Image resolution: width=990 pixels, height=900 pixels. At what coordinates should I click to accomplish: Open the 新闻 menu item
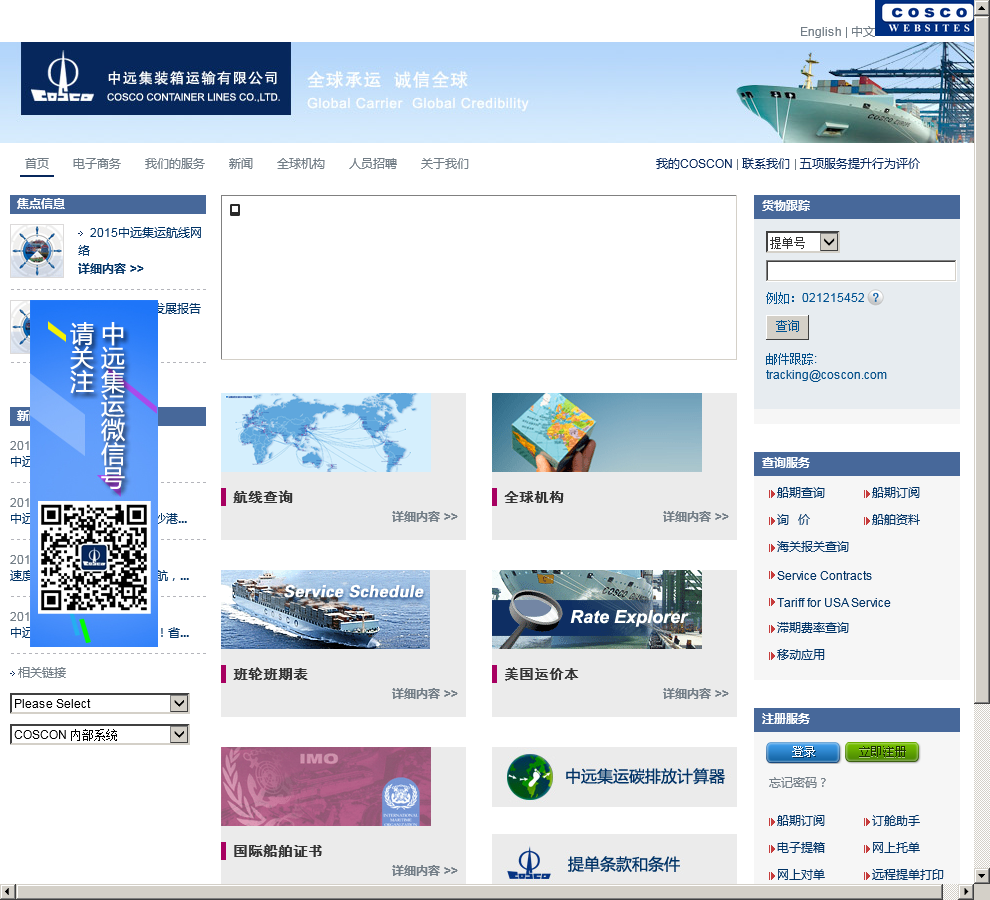point(241,164)
